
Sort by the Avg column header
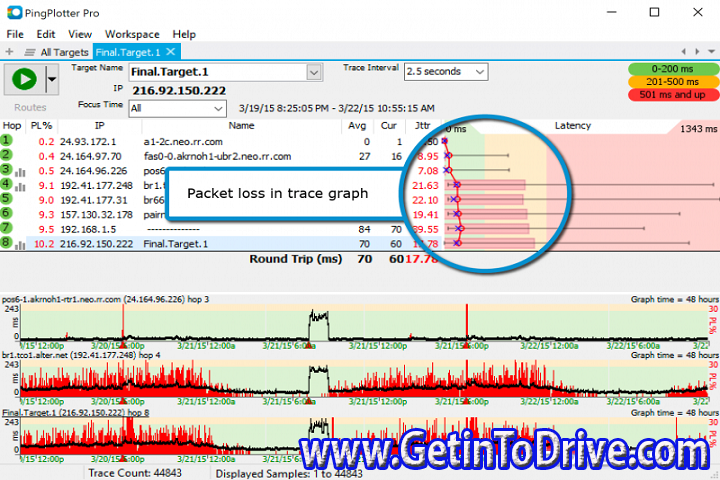coord(357,126)
